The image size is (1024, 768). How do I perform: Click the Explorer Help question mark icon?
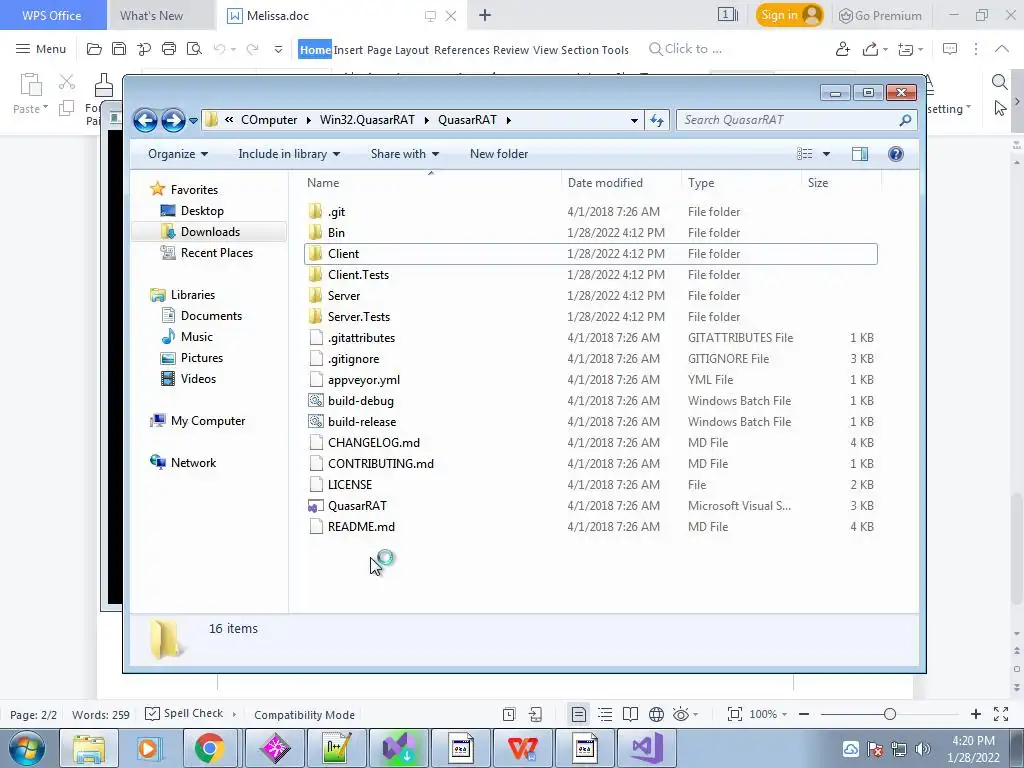click(x=896, y=154)
